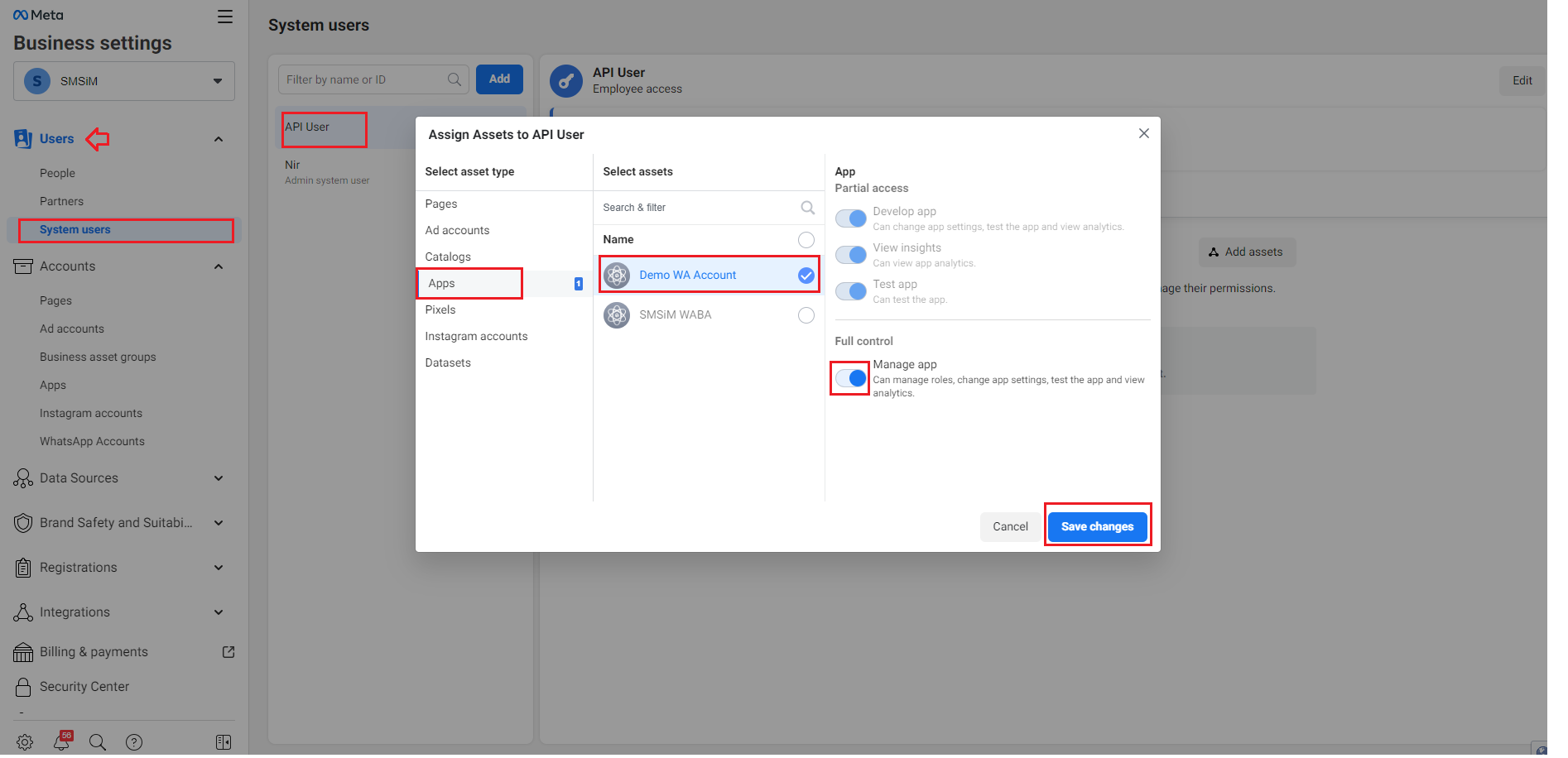This screenshot has height=758, width=1568.
Task: Toggle the View insights switch
Action: [851, 255]
